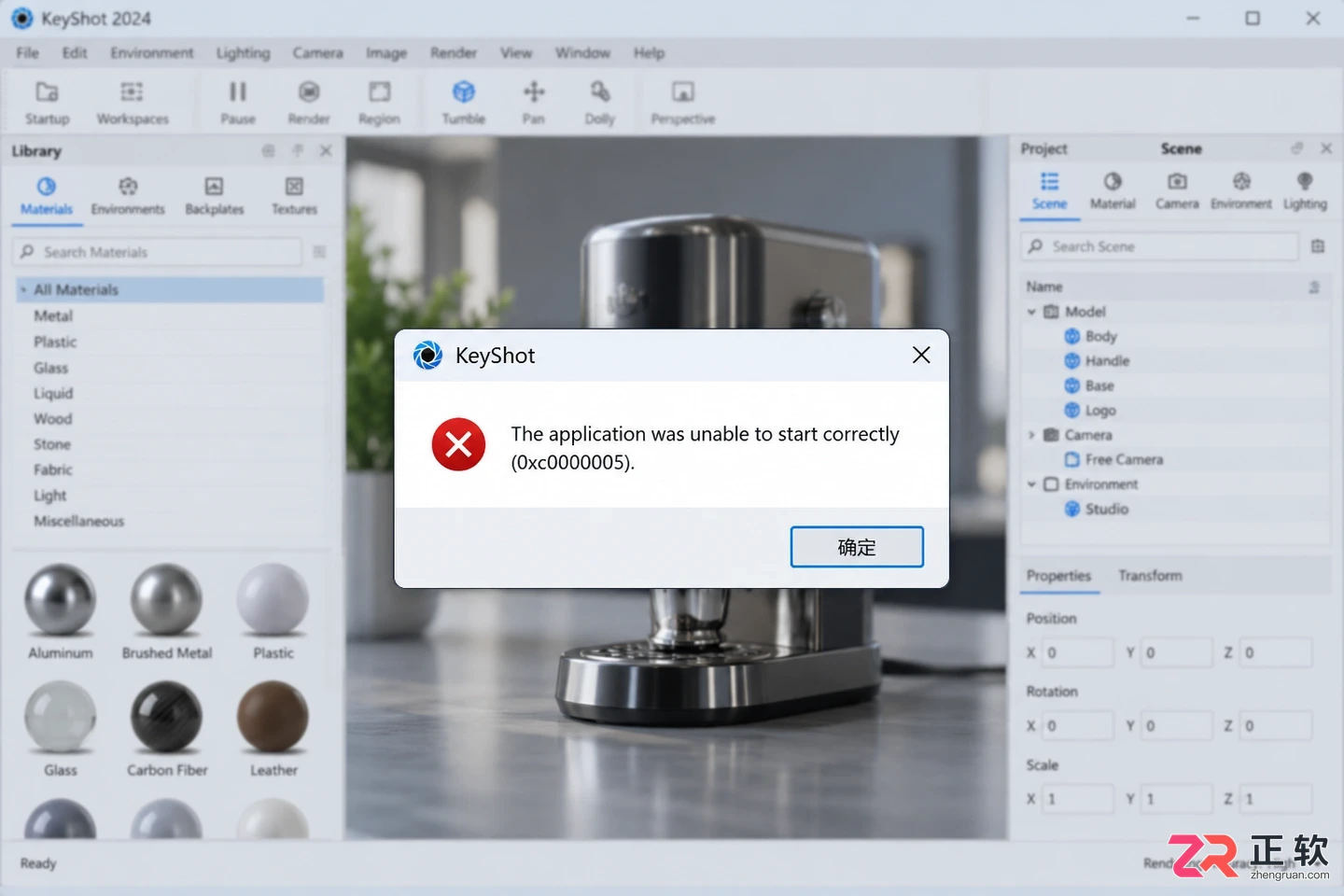Toggle the Perspective view icon
Viewport: 1344px width, 896px height.
click(x=683, y=103)
